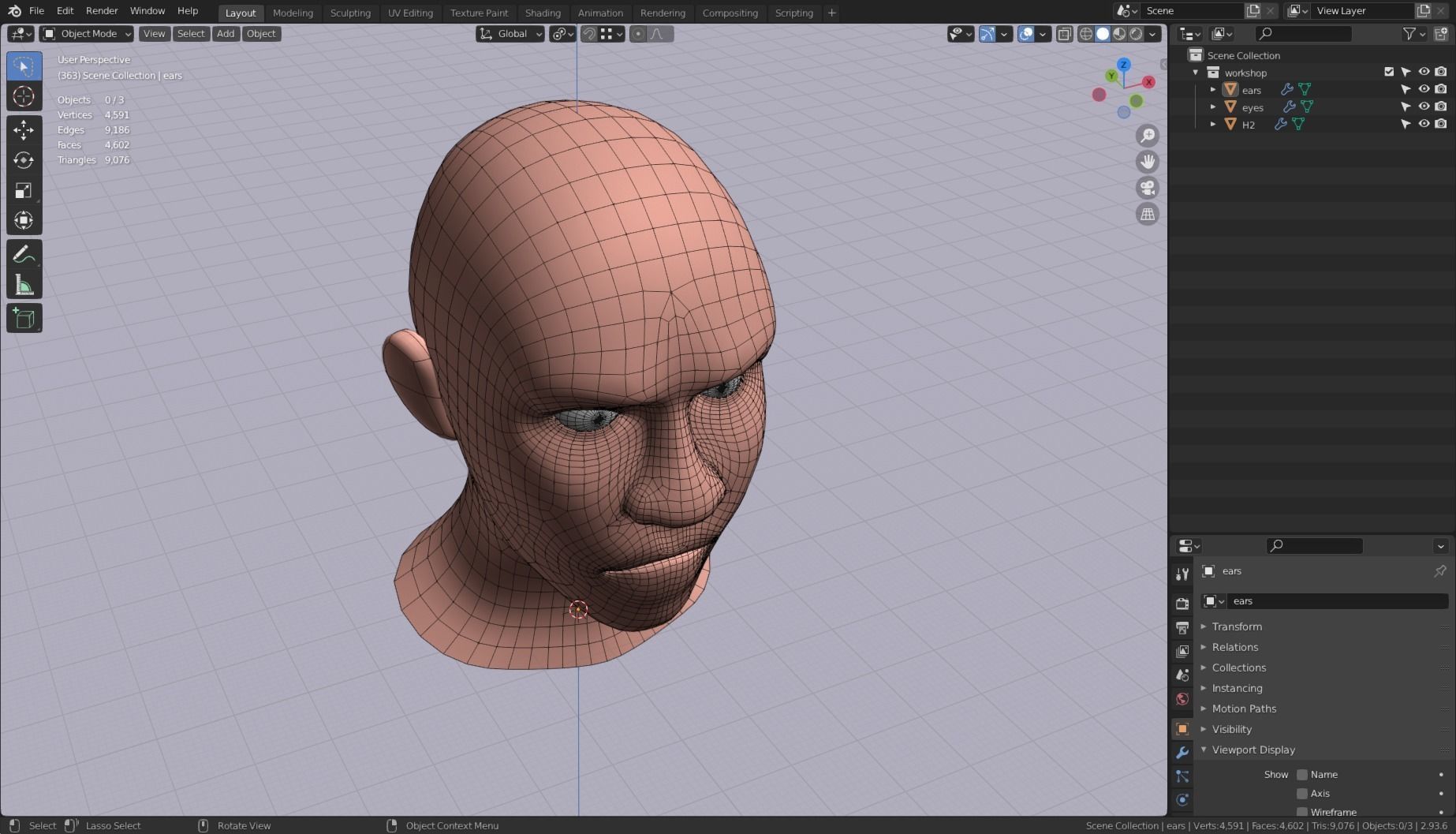Viewport: 1456px width, 834px height.
Task: Select the Rotate tool
Action: [x=24, y=160]
